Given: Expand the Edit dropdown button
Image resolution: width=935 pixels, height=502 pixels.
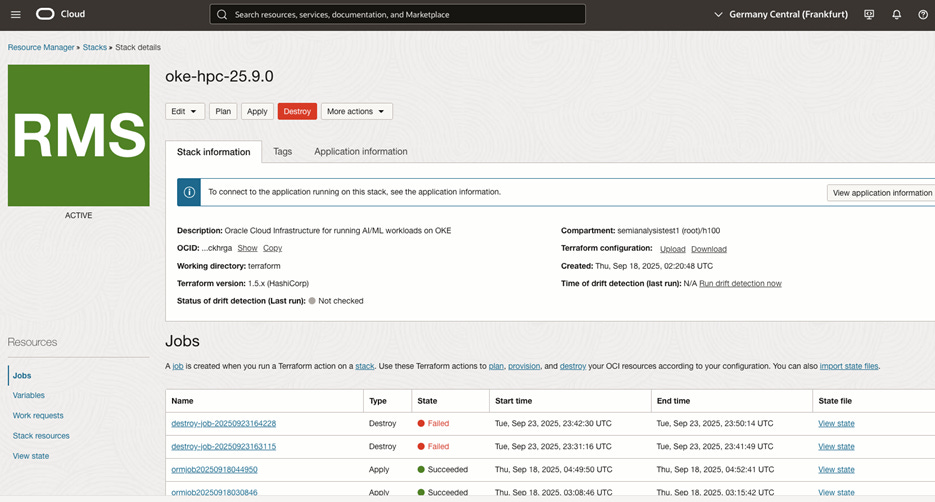Looking at the screenshot, I should point(185,111).
